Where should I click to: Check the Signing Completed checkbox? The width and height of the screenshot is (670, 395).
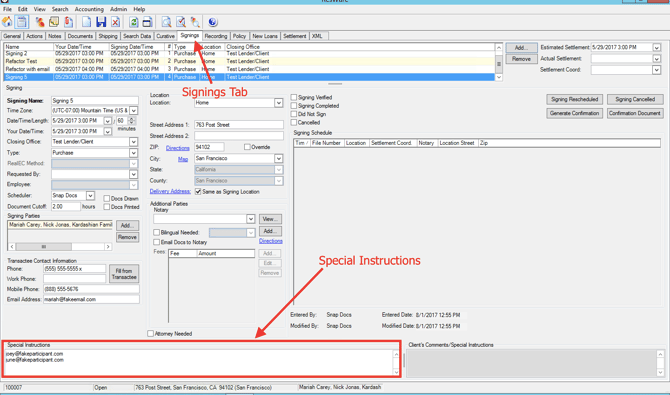point(294,106)
